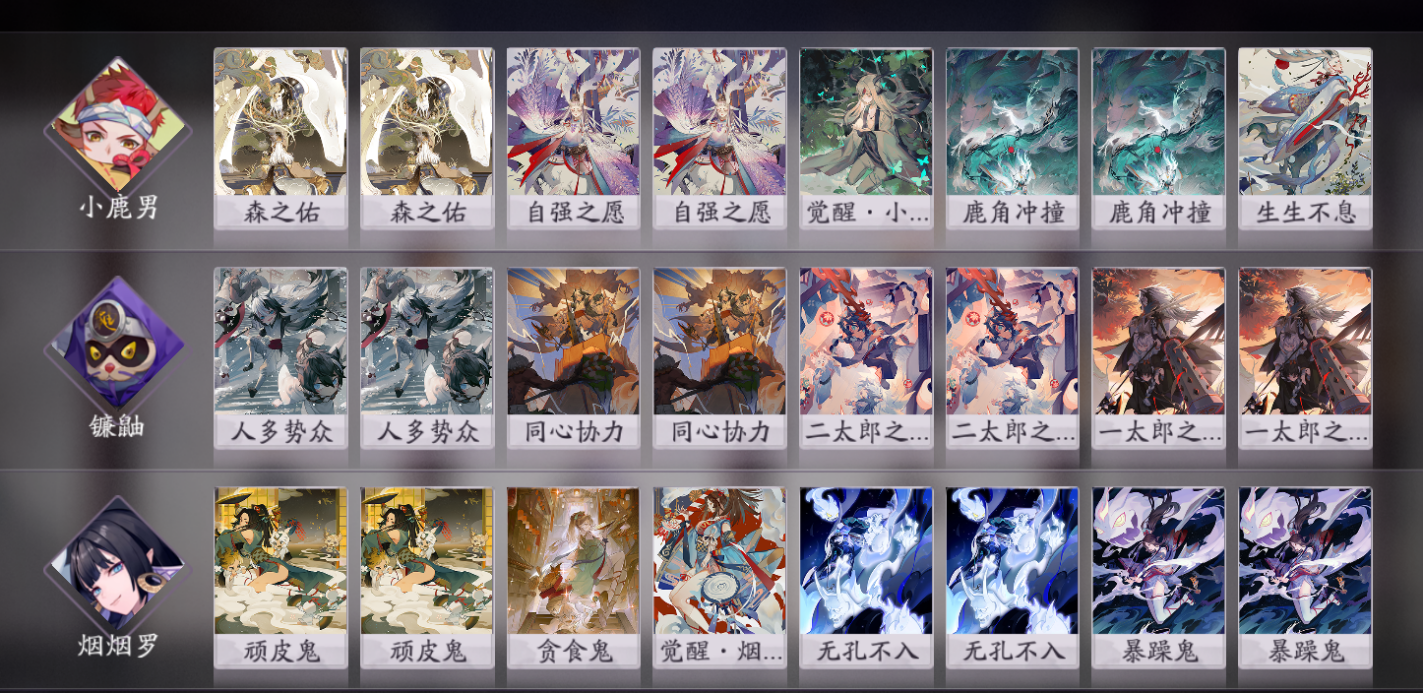
Task: Select the left 自强之愿 card
Action: pyautogui.click(x=573, y=139)
